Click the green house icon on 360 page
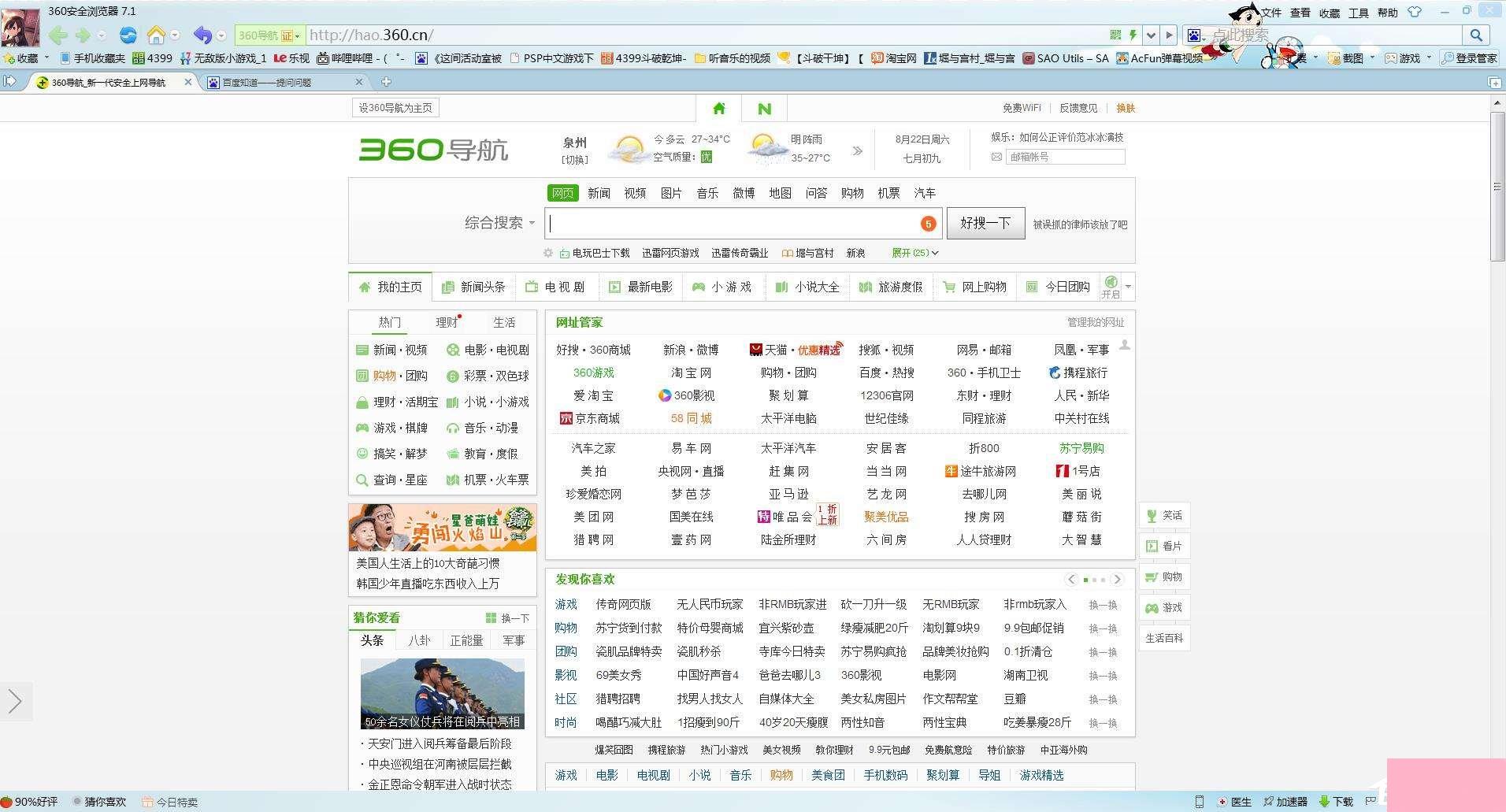1506x812 pixels. pos(718,109)
